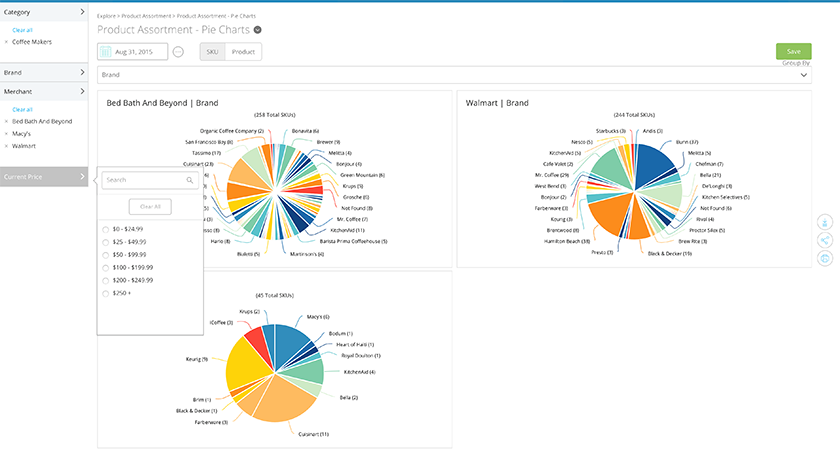Click the Bunn (37) label
The image size is (840, 455).
[687, 142]
